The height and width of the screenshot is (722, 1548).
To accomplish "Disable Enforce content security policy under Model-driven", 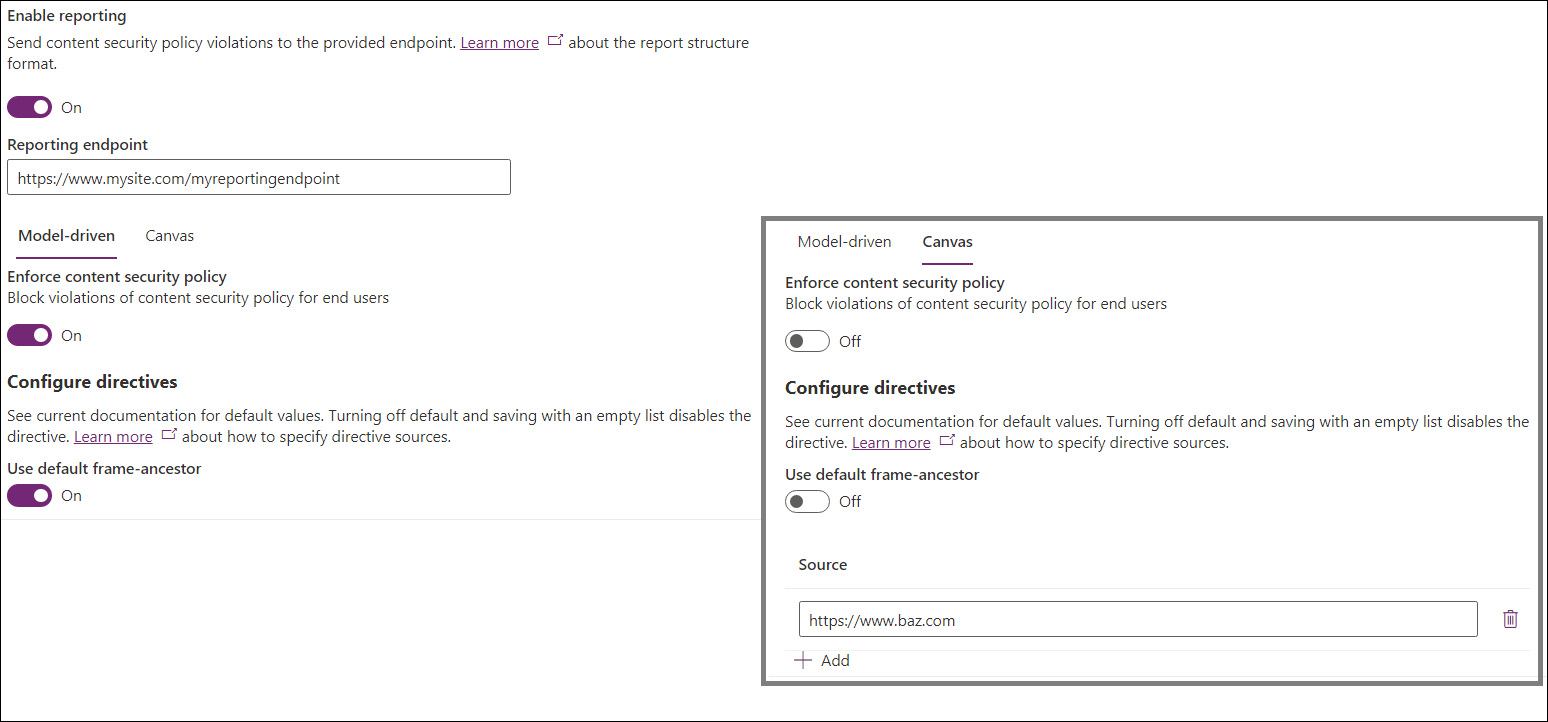I will click(x=29, y=334).
